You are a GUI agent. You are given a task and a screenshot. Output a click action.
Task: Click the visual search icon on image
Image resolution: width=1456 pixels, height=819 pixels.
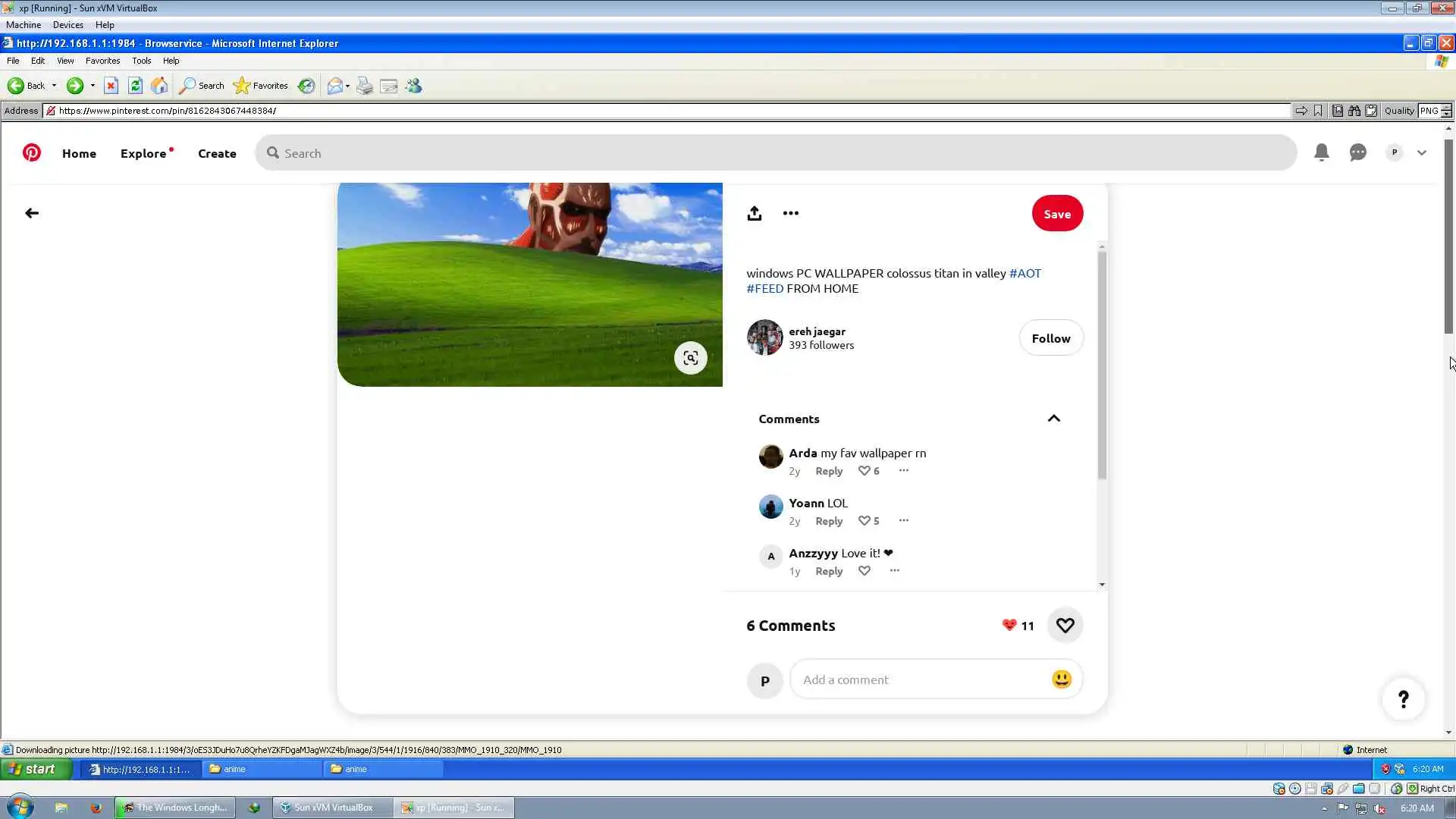click(x=690, y=358)
